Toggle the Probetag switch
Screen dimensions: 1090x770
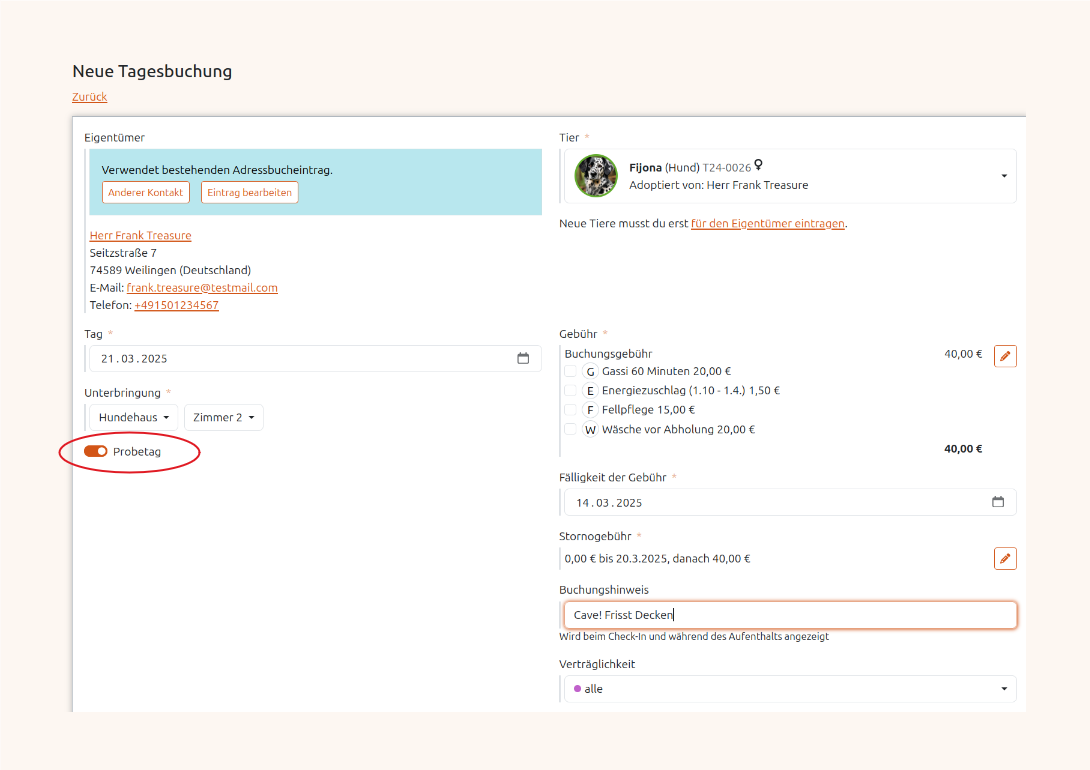[96, 452]
